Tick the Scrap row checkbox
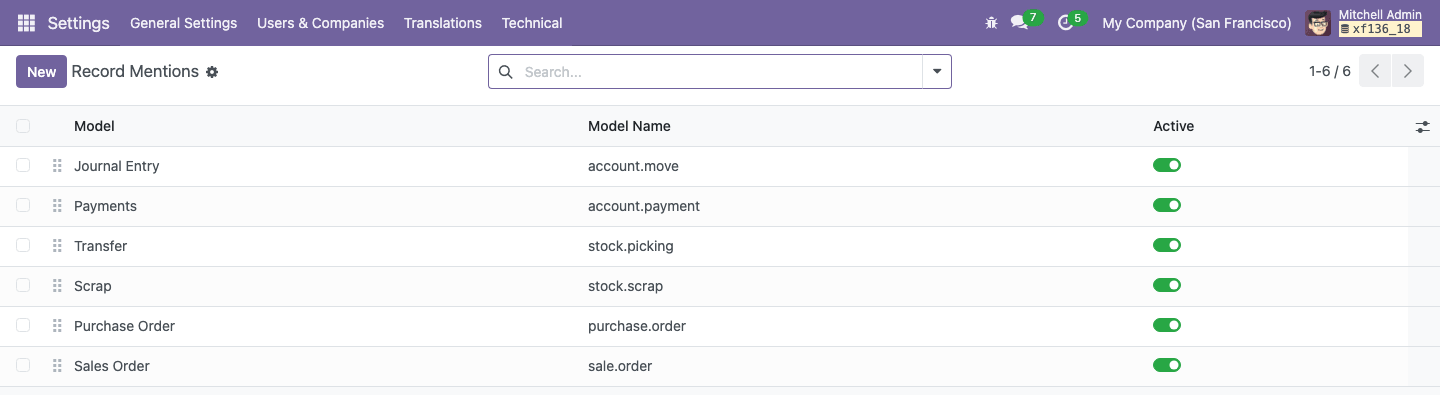Image resolution: width=1440 pixels, height=395 pixels. point(23,286)
